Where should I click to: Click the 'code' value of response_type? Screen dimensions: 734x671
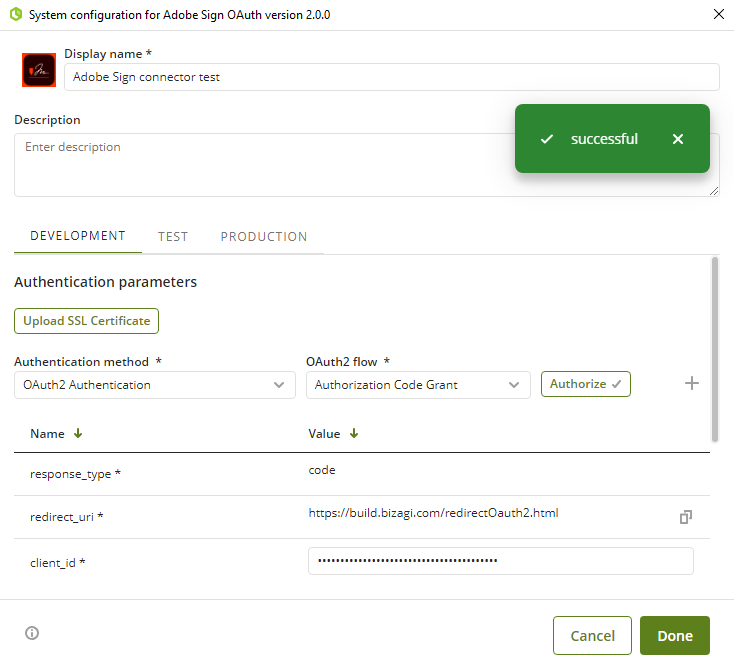coord(322,470)
